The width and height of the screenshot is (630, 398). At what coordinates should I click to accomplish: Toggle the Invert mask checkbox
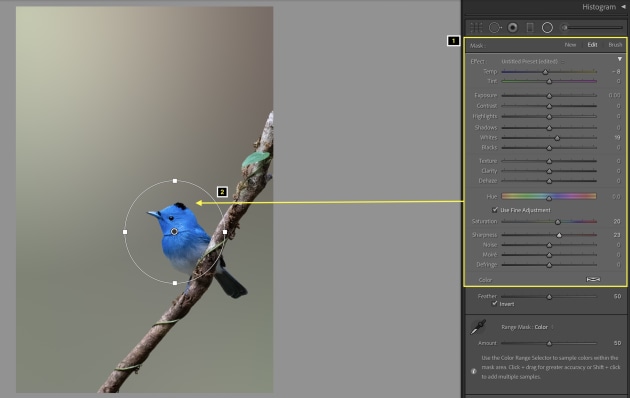[495, 304]
